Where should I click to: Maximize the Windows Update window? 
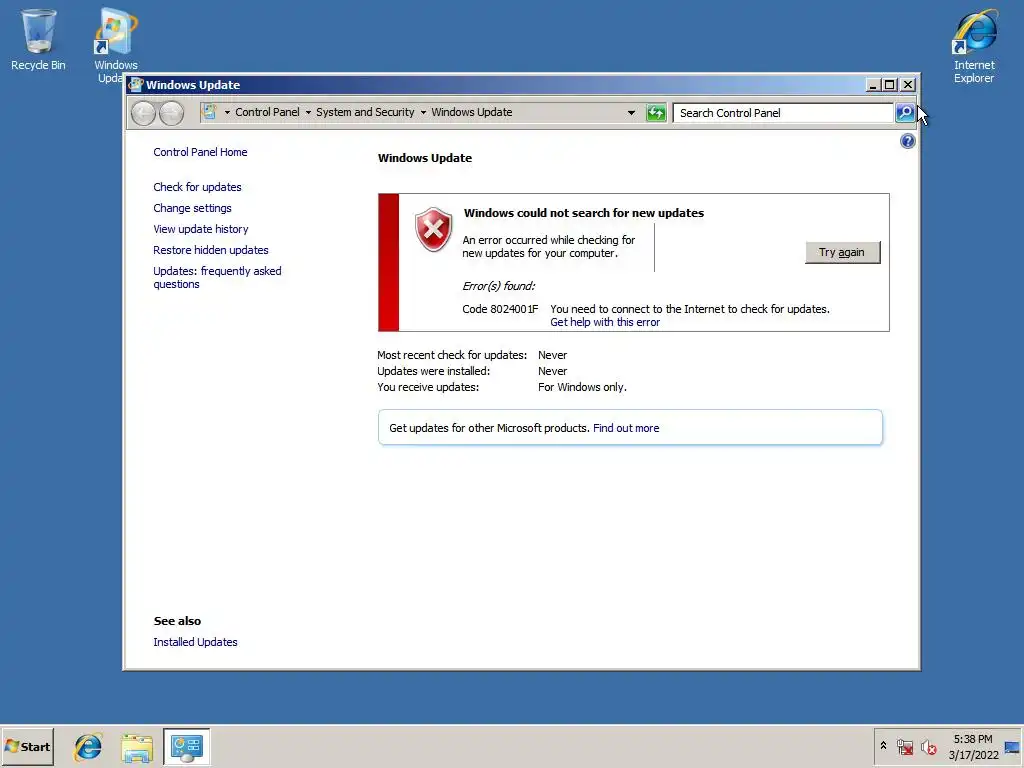pyautogui.click(x=889, y=85)
